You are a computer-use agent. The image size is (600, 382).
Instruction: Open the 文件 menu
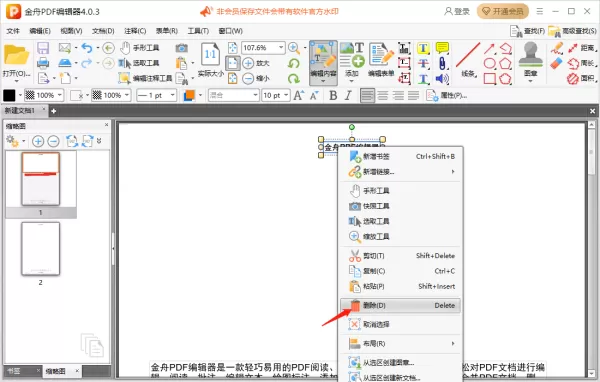click(x=13, y=31)
